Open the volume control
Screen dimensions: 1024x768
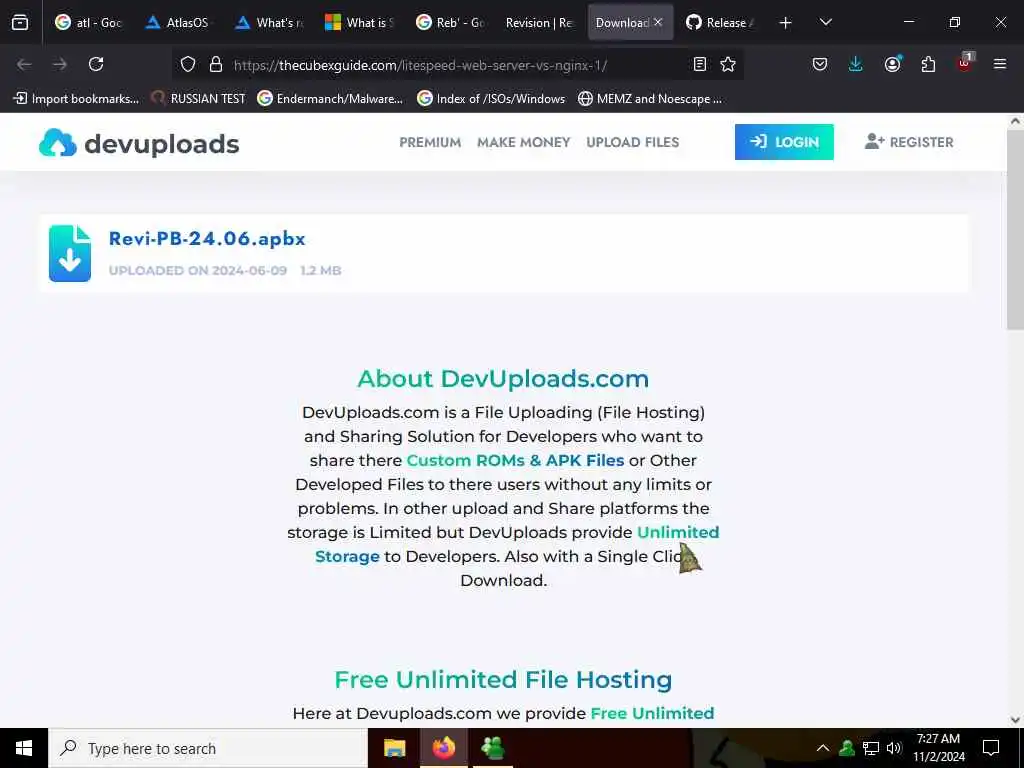(x=894, y=748)
